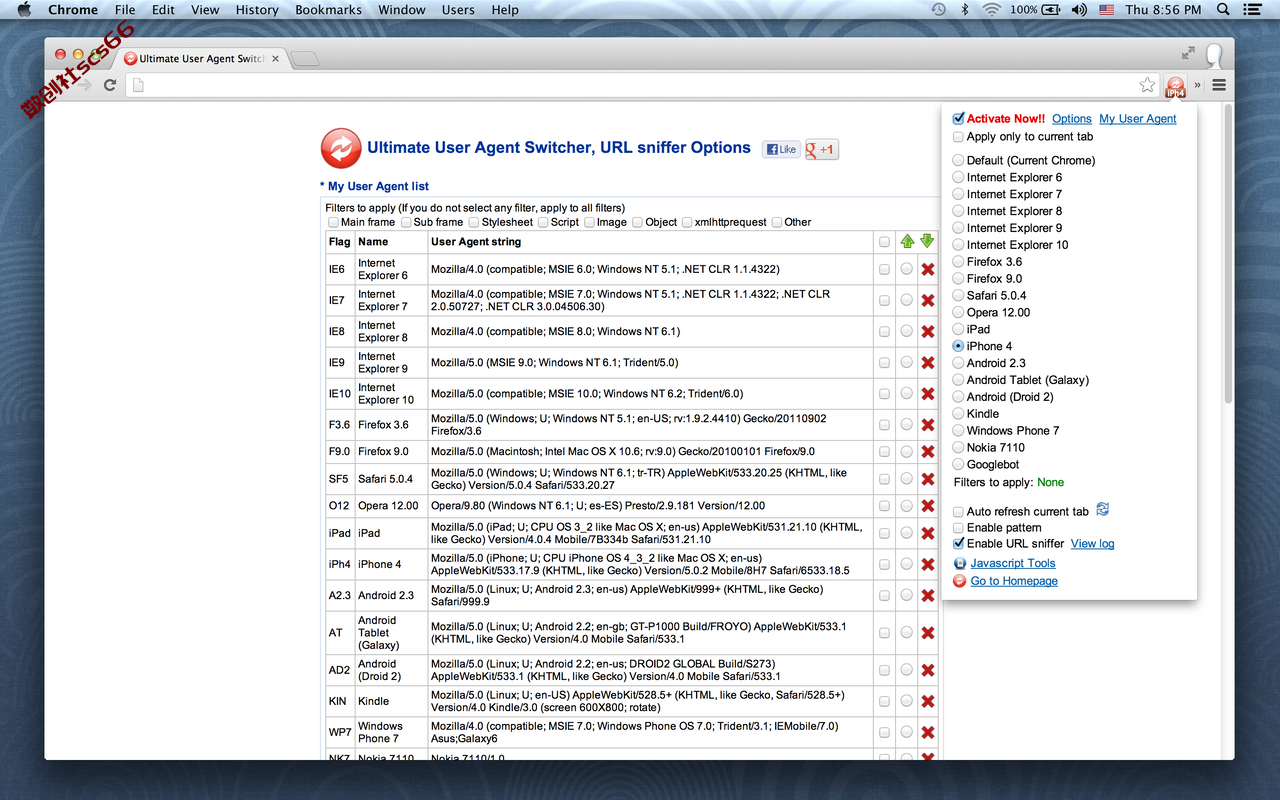Open the Users menu
This screenshot has width=1280, height=800.
(458, 9)
